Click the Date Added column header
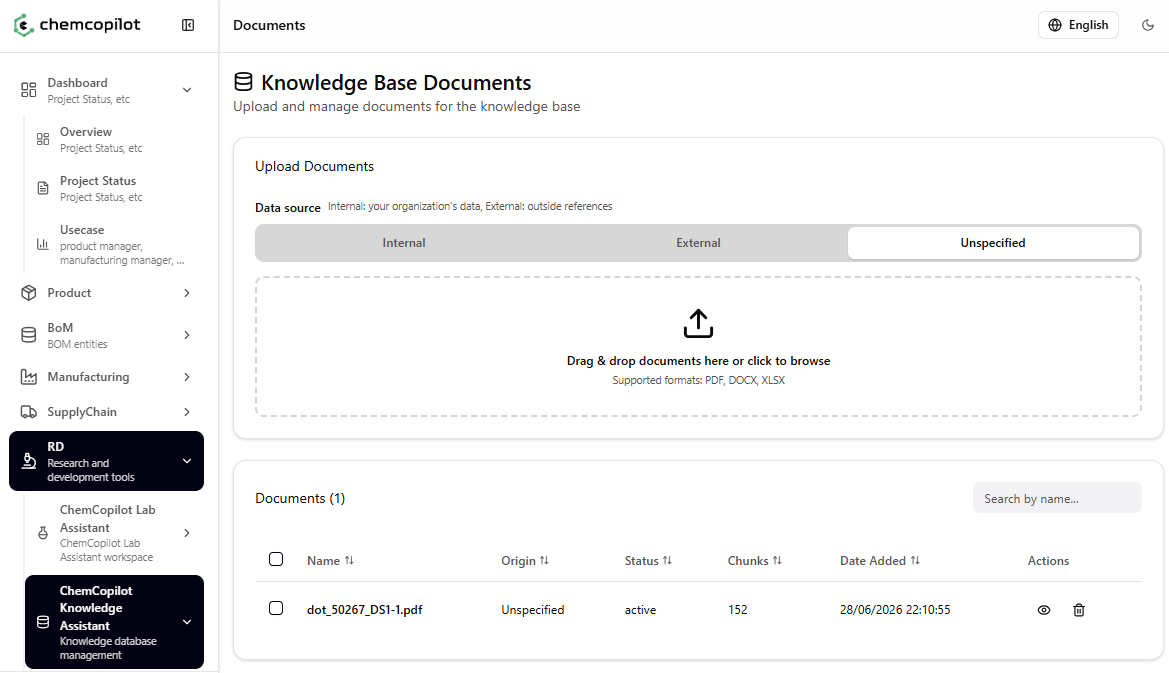Image resolution: width=1169 pixels, height=673 pixels. pyautogui.click(x=880, y=560)
